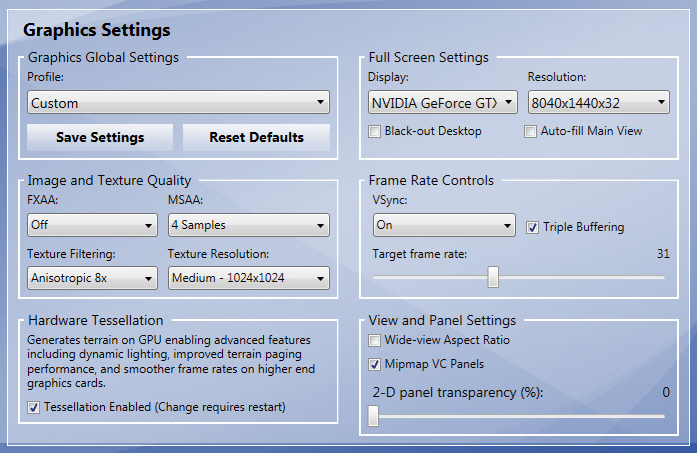Uncheck the Triple Buffering checkbox

[x=533, y=227]
